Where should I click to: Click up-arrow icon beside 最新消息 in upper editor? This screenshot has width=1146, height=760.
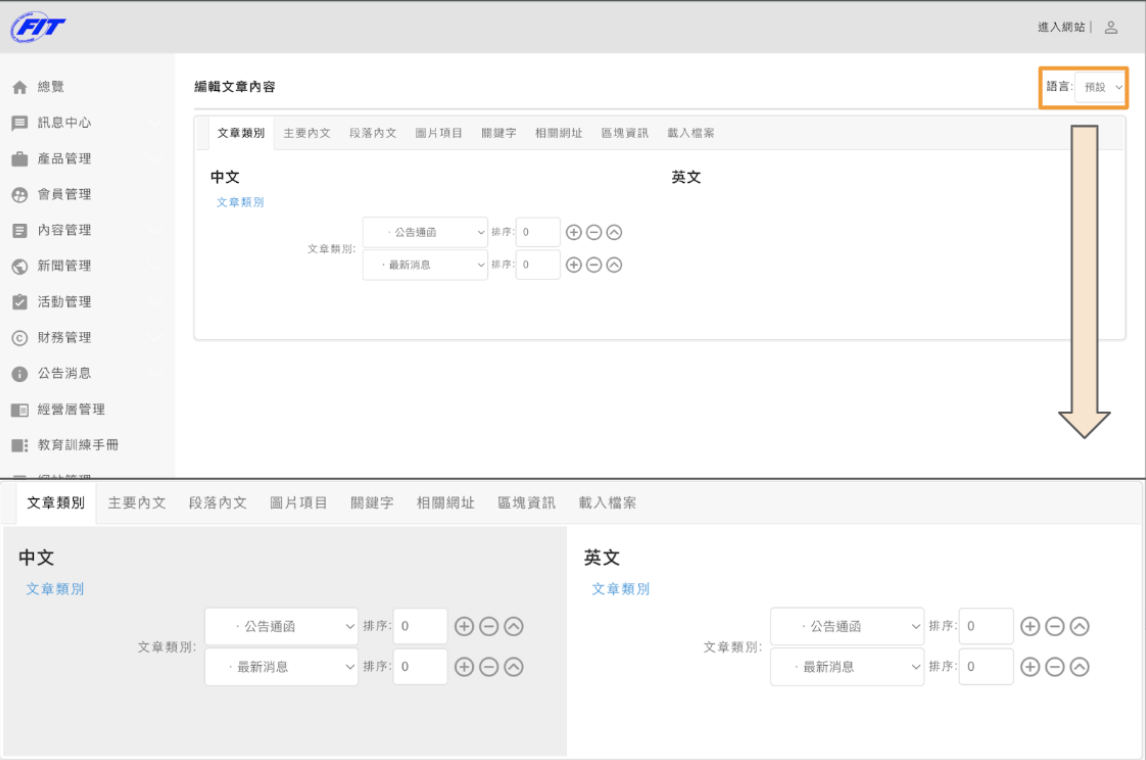click(615, 265)
